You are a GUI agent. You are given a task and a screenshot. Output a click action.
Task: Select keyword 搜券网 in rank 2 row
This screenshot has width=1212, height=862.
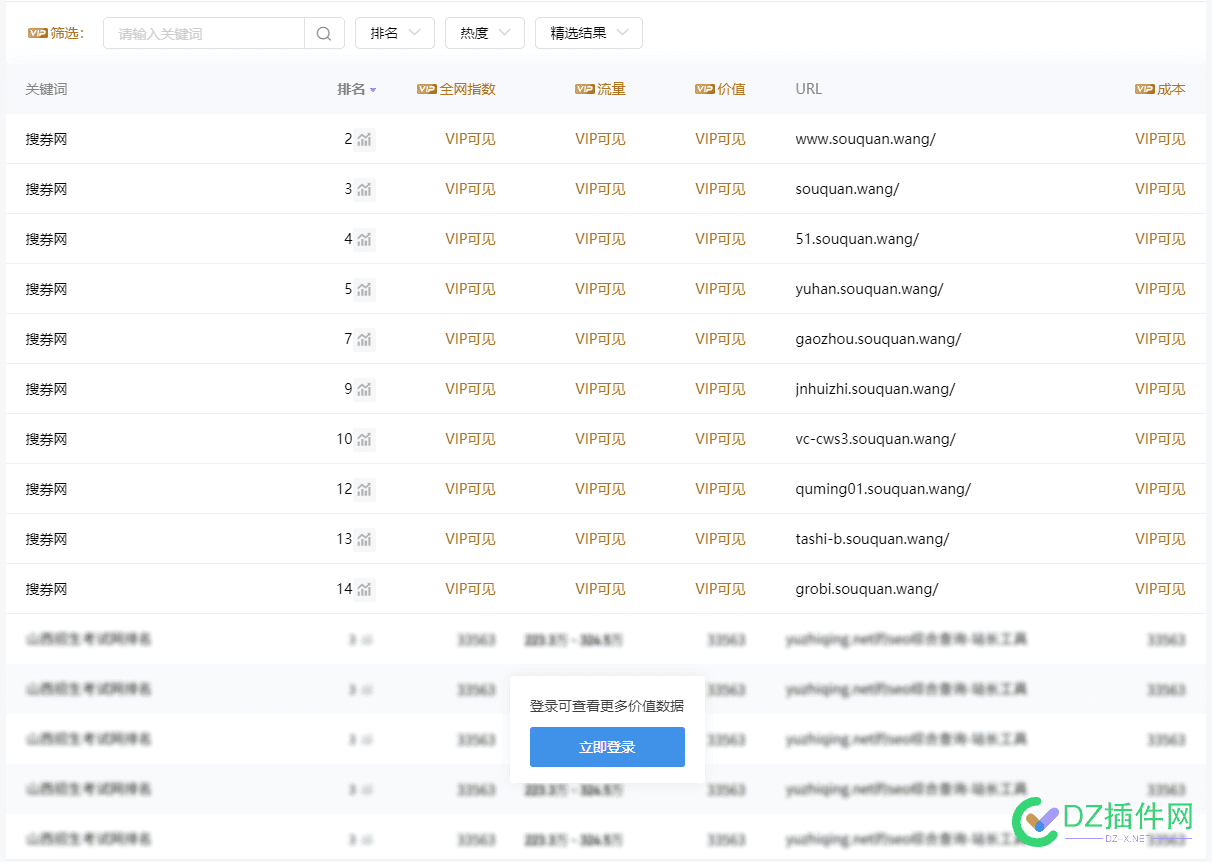point(46,139)
